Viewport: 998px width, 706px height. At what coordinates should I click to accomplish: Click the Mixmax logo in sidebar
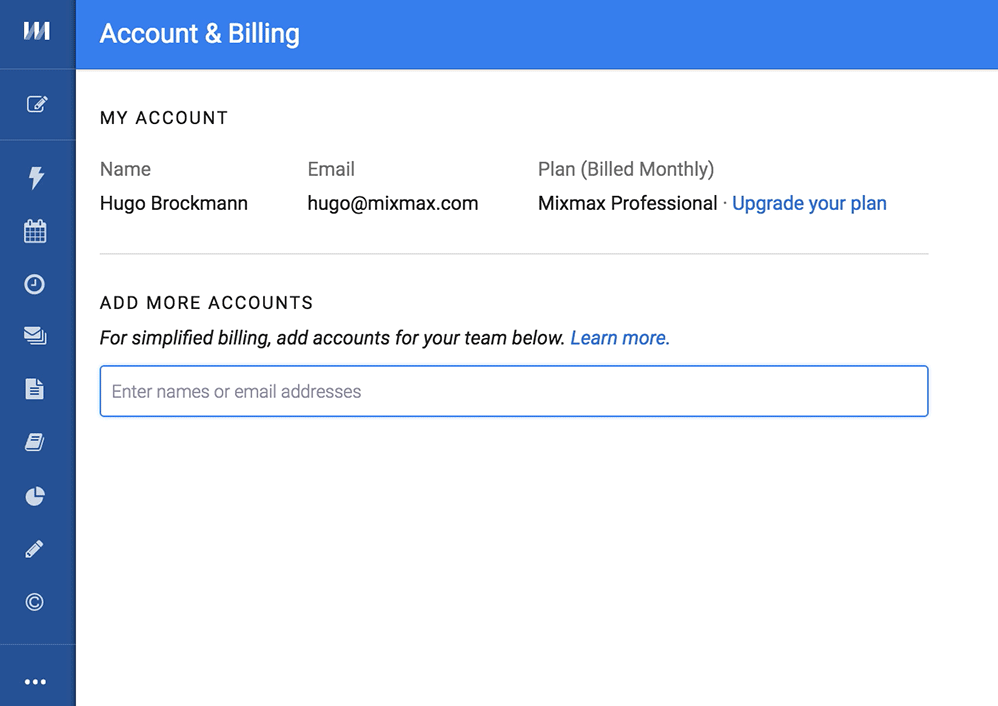tap(36, 31)
